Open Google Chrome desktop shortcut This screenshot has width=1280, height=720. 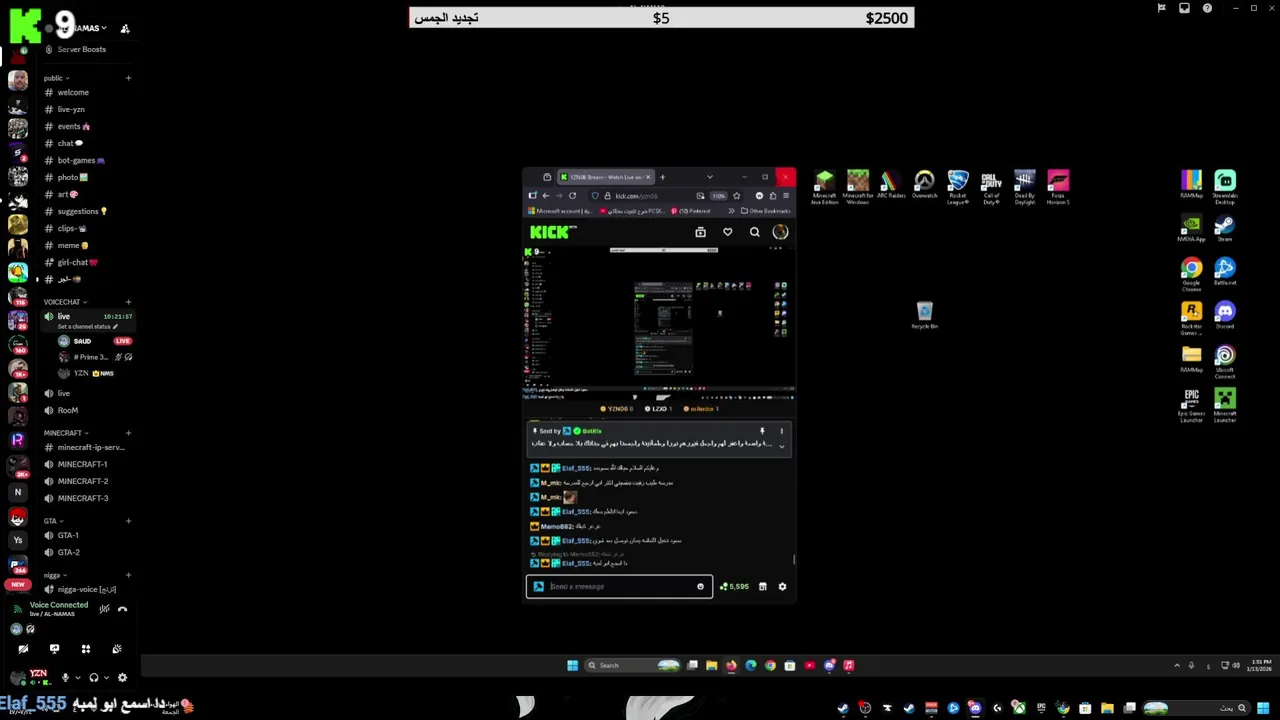click(1191, 273)
